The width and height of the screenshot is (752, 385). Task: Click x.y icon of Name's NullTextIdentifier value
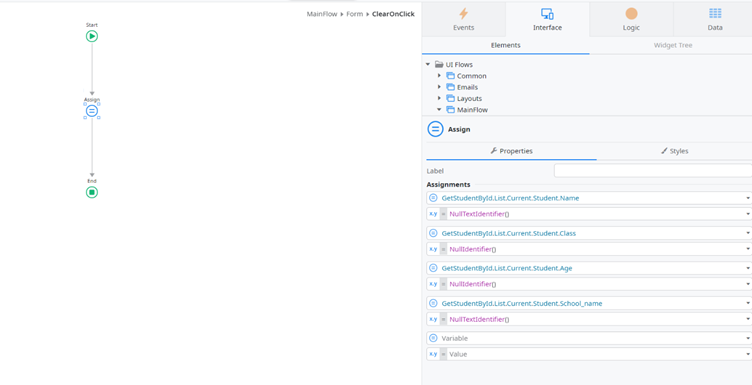(x=433, y=214)
